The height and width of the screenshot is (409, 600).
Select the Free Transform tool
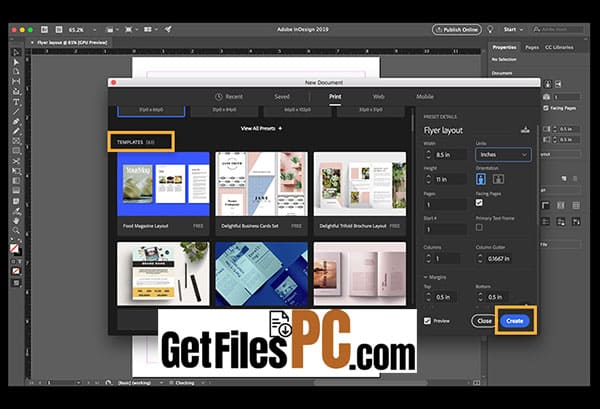16,171
